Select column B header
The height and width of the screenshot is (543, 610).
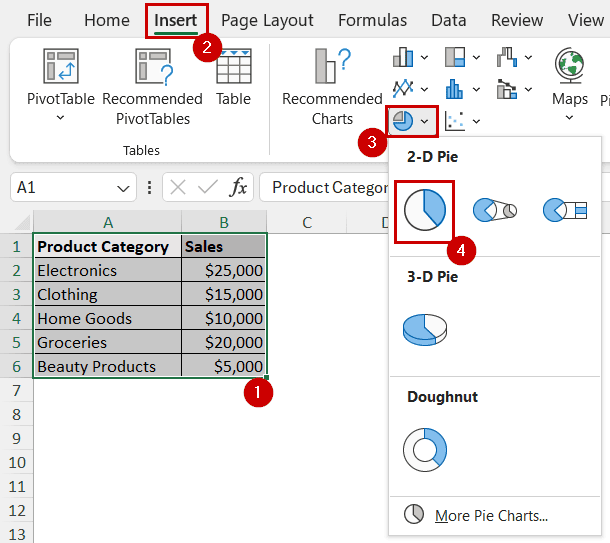pyautogui.click(x=224, y=222)
